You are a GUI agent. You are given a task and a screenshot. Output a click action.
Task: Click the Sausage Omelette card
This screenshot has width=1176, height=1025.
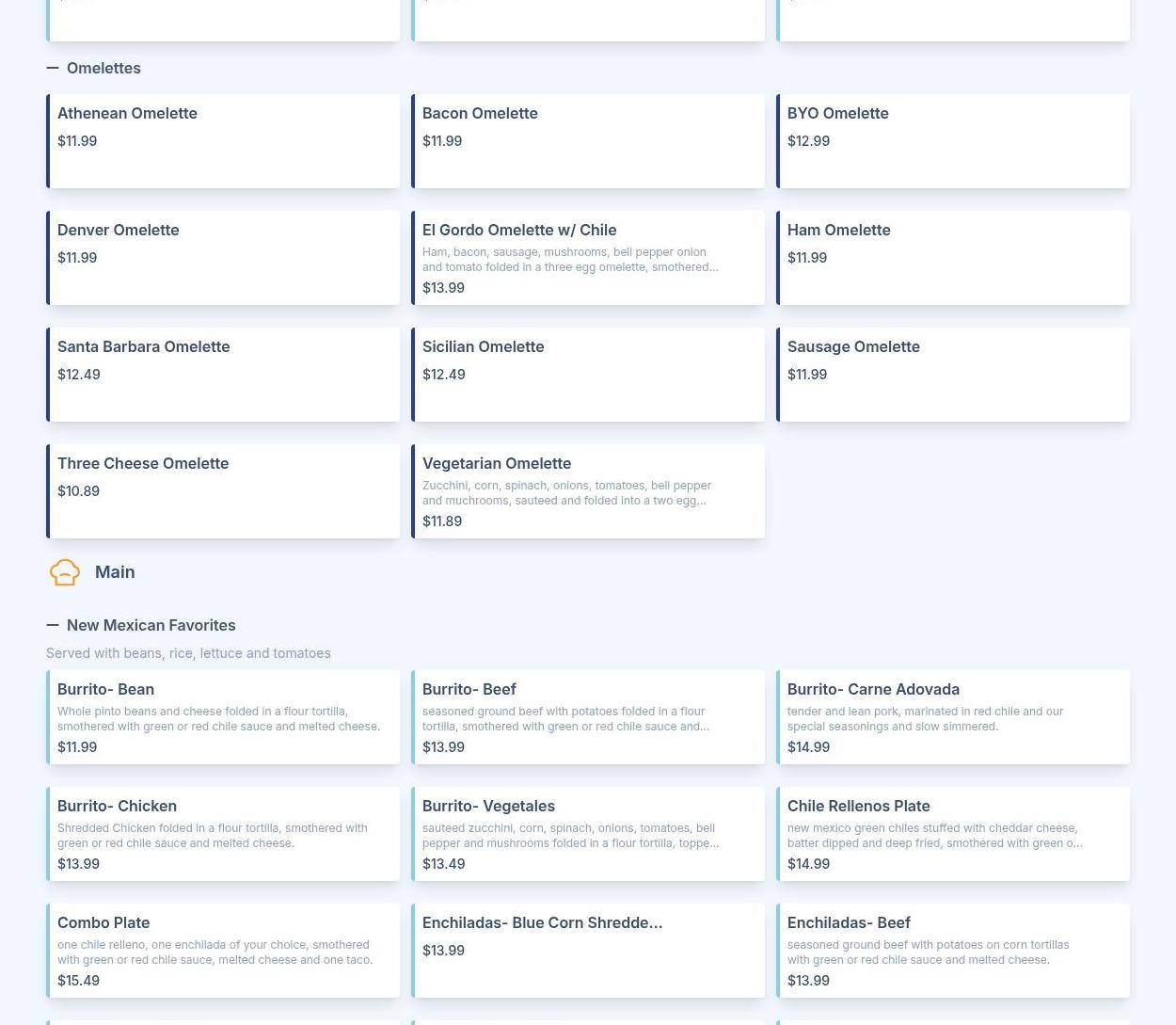[953, 375]
